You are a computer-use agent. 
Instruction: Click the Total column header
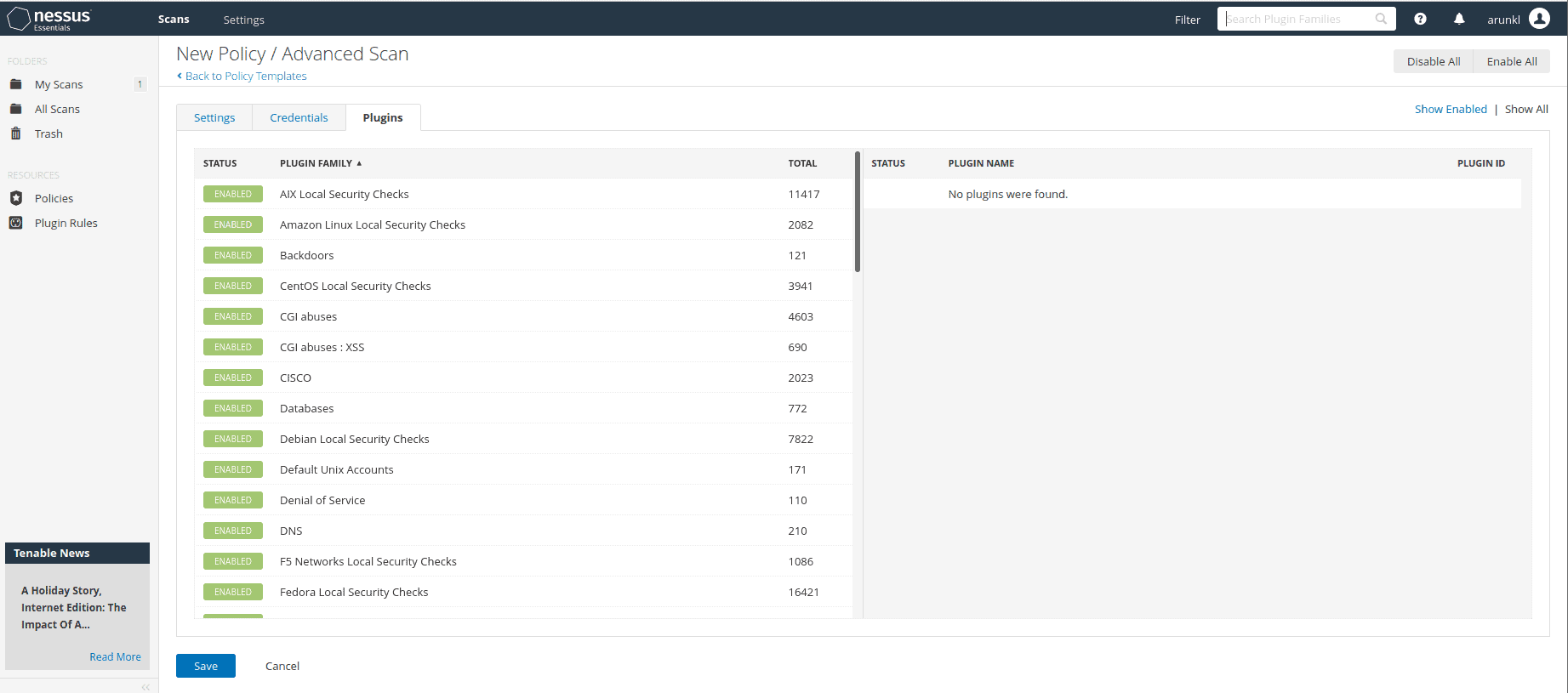(802, 163)
